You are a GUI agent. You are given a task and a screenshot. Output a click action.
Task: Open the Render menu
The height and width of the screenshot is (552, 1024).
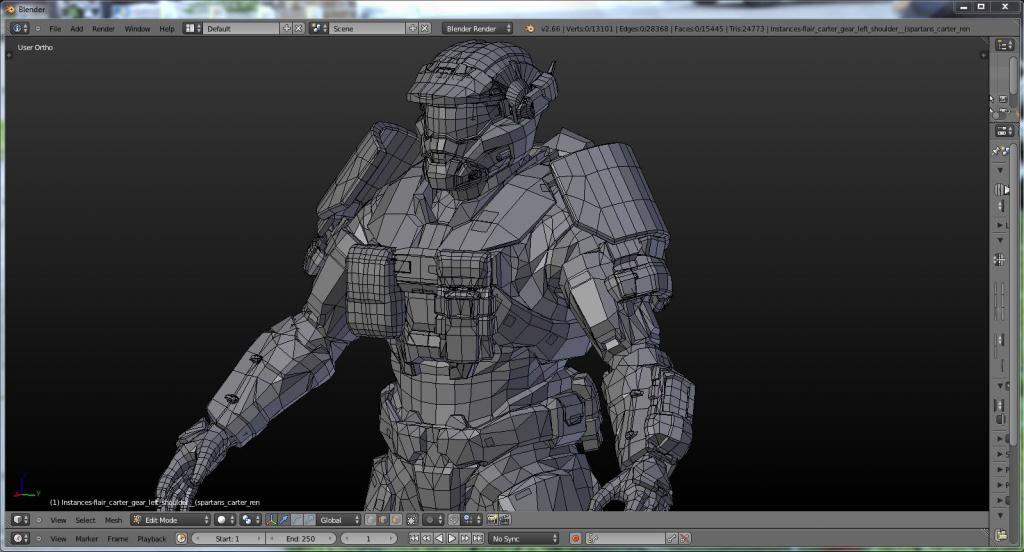tap(103, 29)
